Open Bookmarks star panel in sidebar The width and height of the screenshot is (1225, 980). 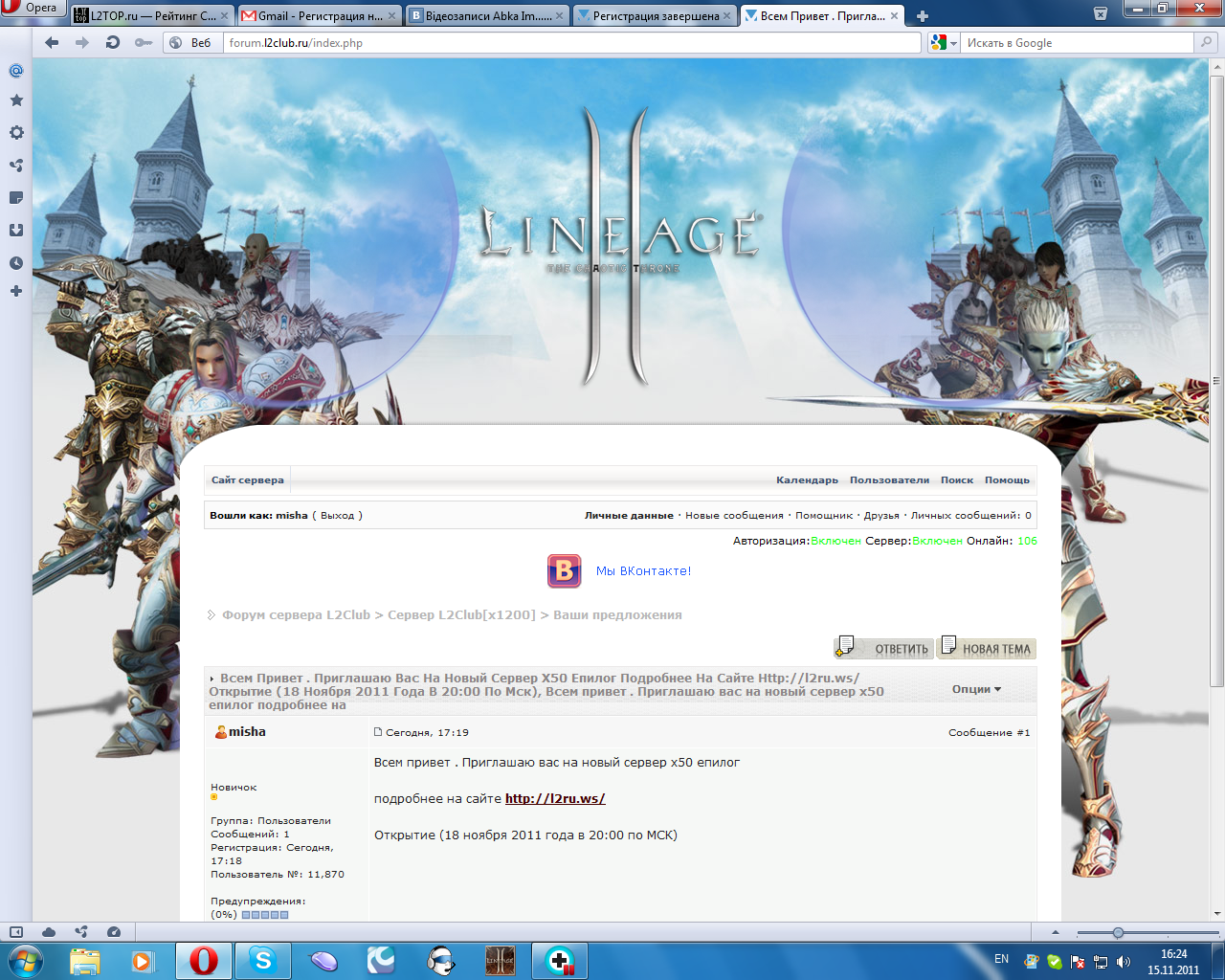point(15,100)
